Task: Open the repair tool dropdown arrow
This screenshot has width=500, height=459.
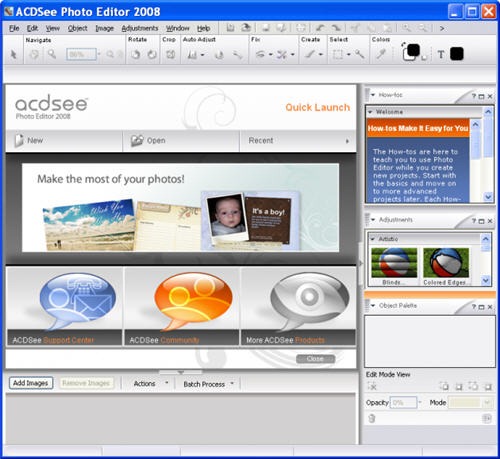Action: (x=292, y=55)
